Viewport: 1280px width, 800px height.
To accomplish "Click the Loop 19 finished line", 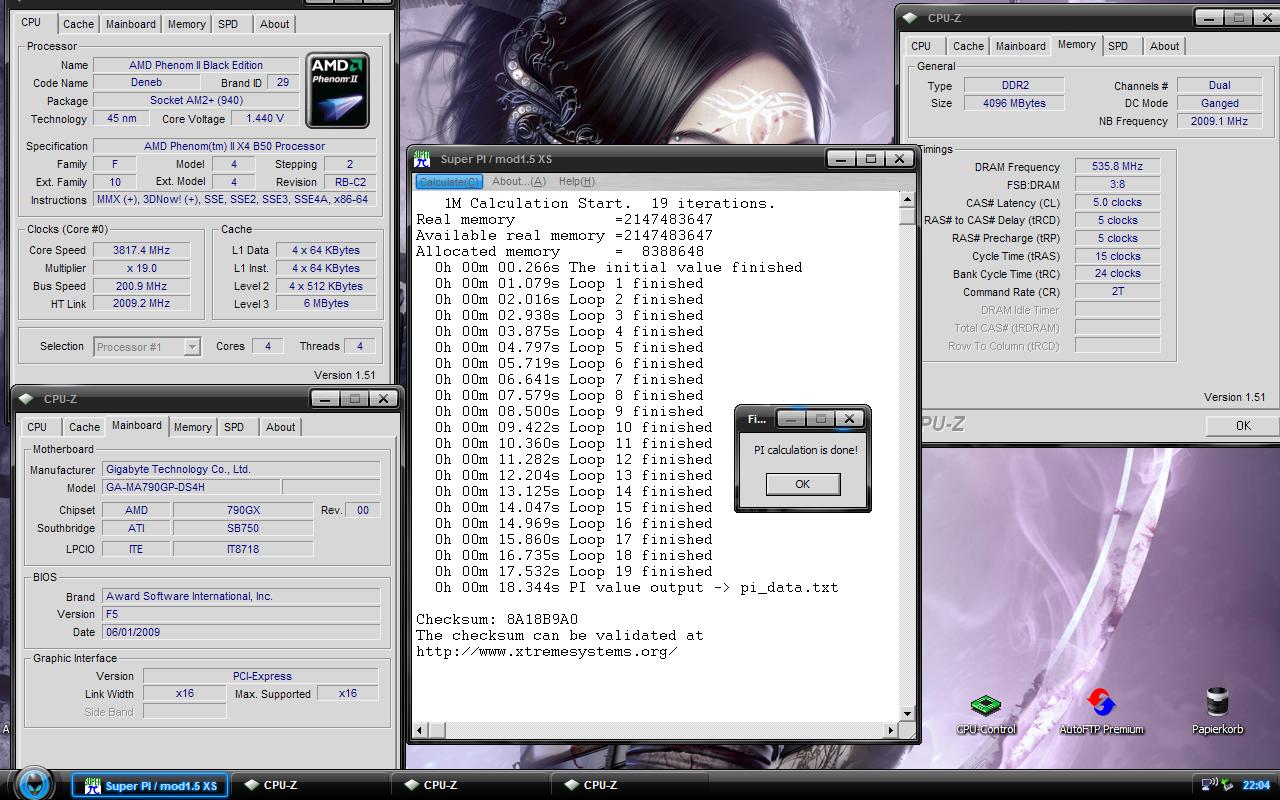I will pos(574,571).
